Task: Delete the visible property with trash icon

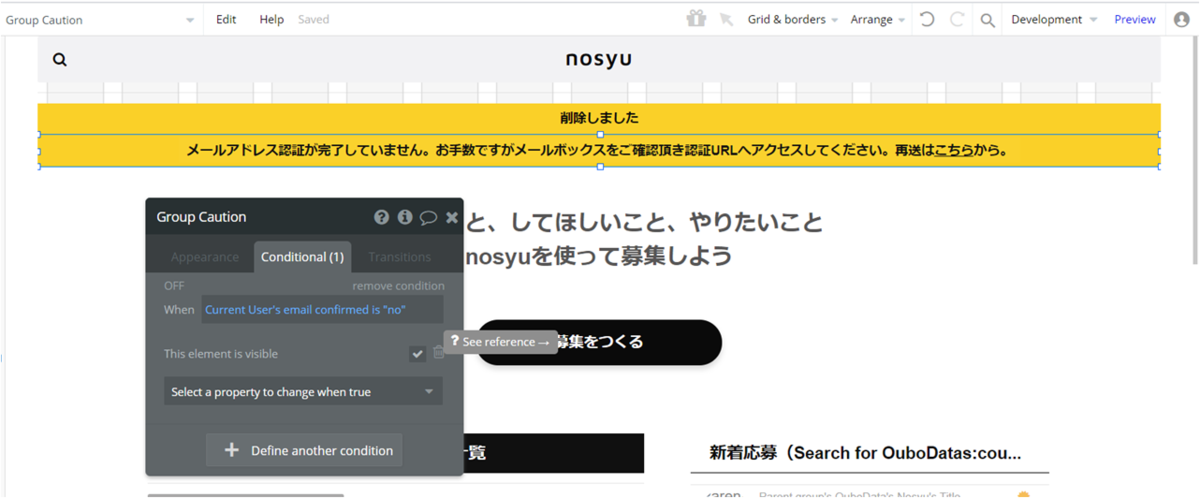Action: (438, 353)
